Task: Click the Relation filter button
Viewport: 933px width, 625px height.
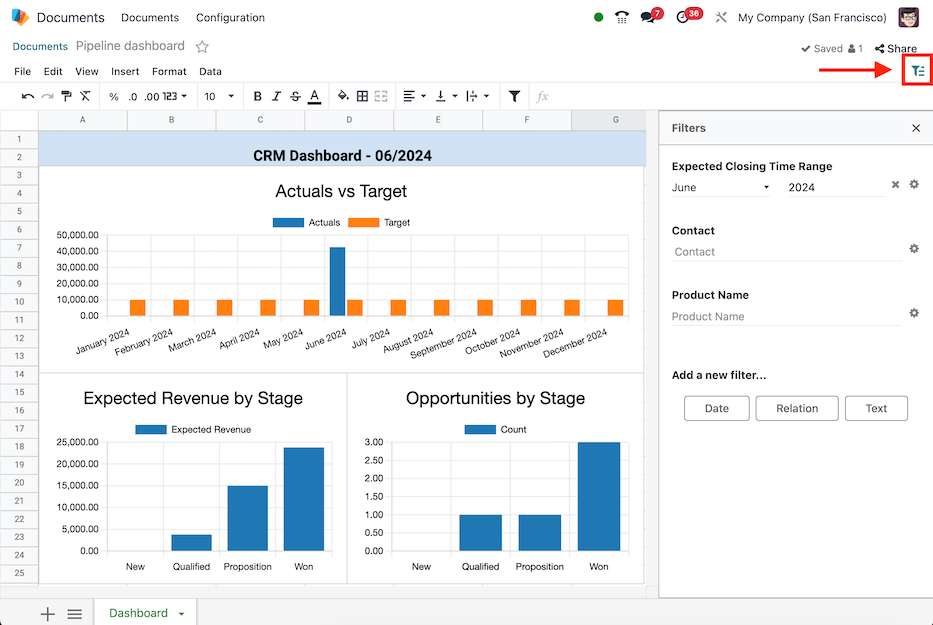Action: [x=796, y=408]
